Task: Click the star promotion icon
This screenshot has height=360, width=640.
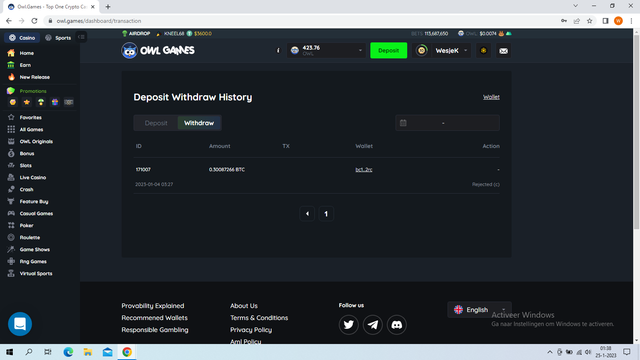Action: [x=27, y=102]
